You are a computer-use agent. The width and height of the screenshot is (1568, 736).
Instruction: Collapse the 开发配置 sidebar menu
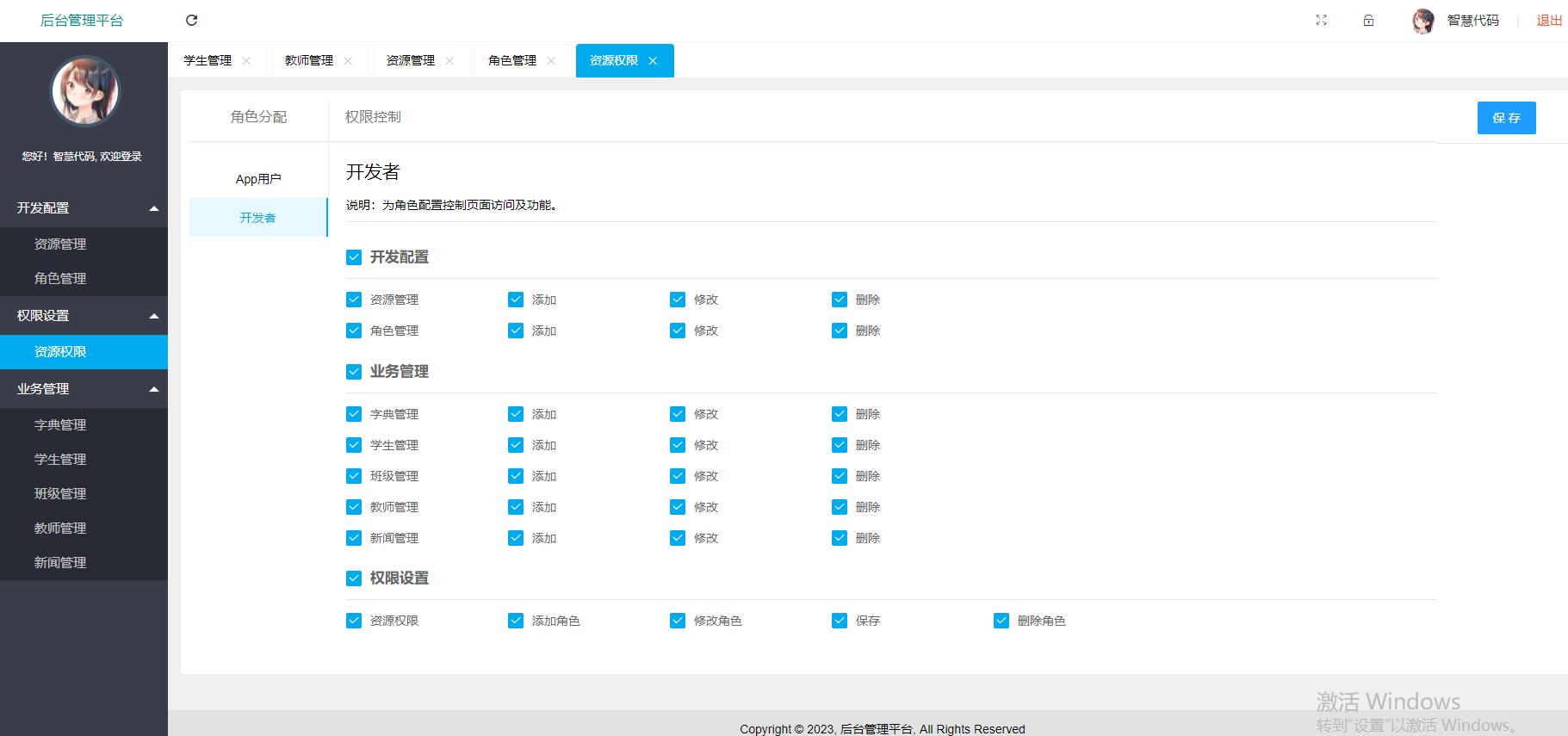[154, 208]
